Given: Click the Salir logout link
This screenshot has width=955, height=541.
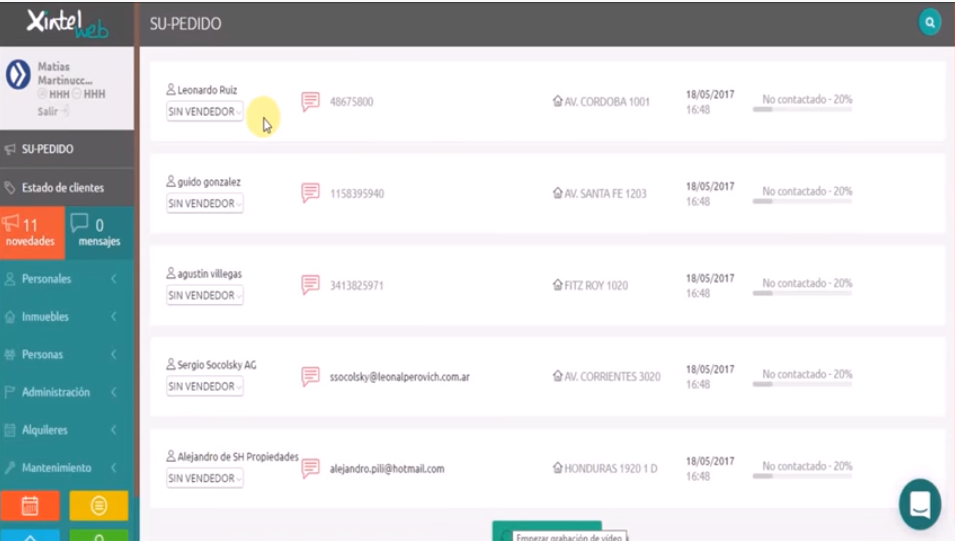Looking at the screenshot, I should pos(49,111).
